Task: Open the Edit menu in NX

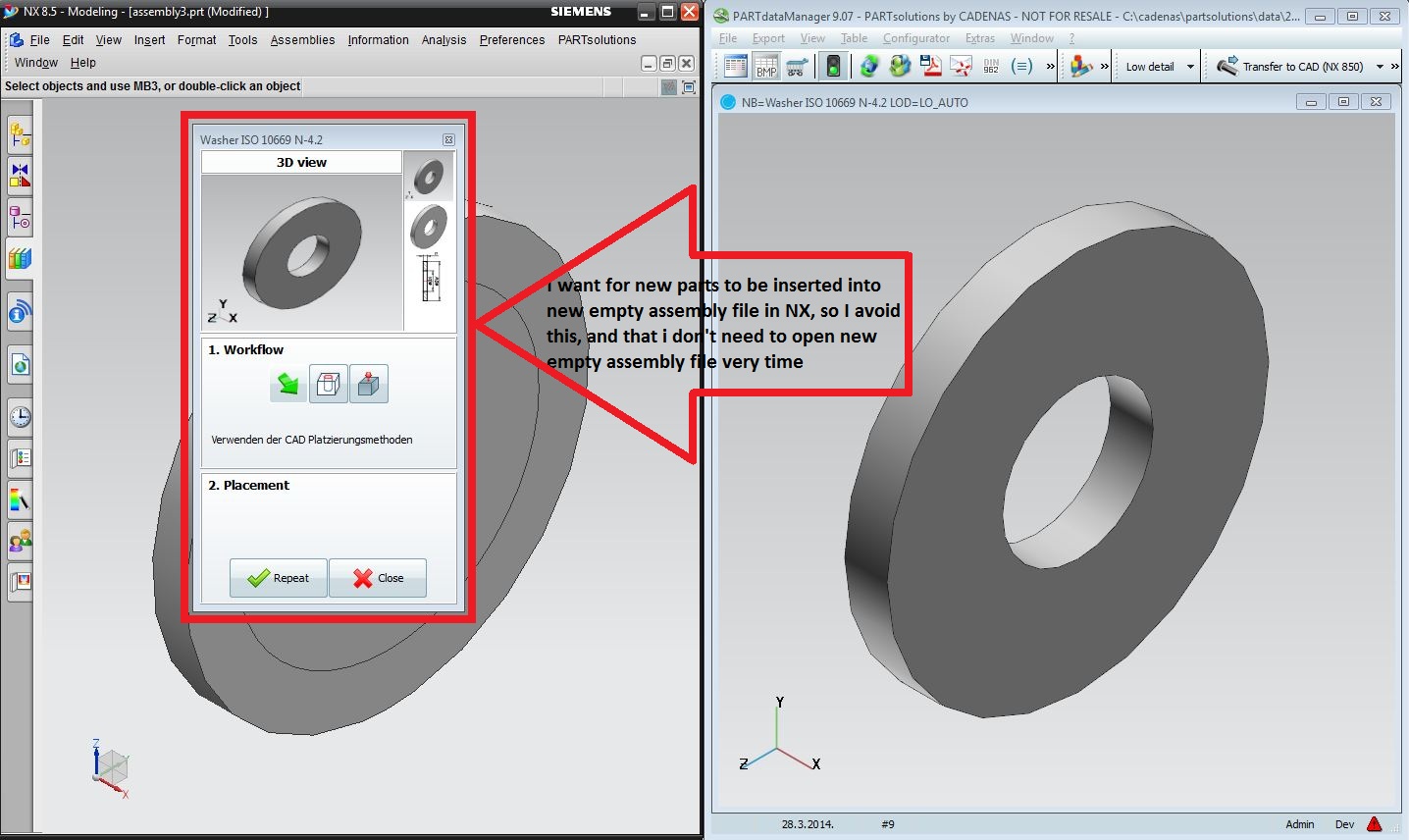Action: [74, 40]
